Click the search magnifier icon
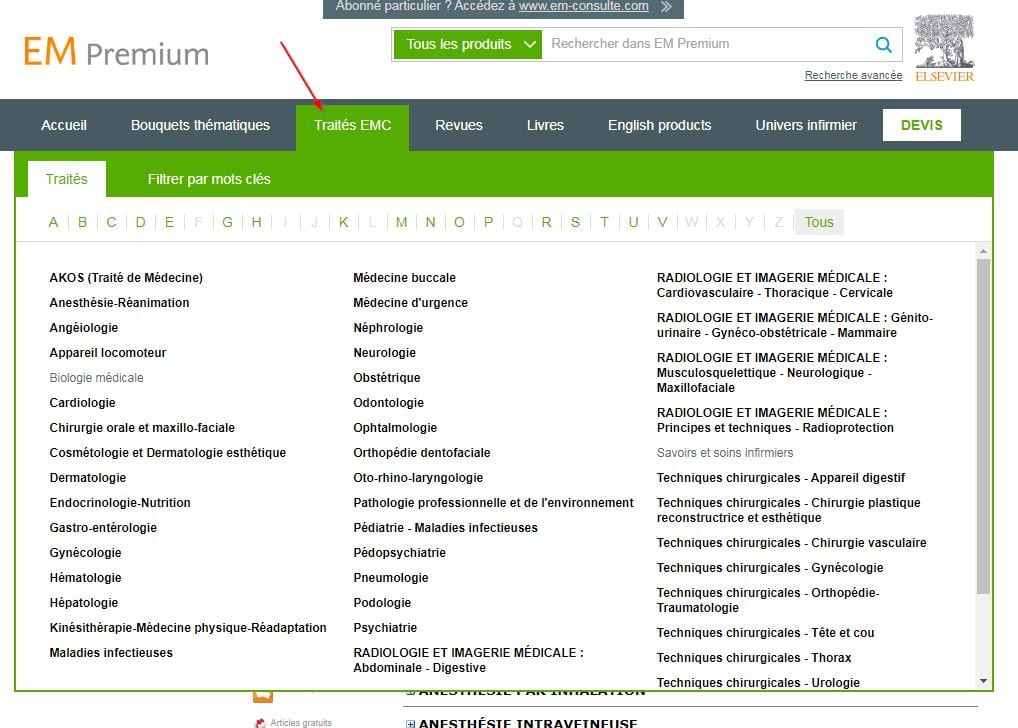The height and width of the screenshot is (728, 1018). click(x=884, y=44)
